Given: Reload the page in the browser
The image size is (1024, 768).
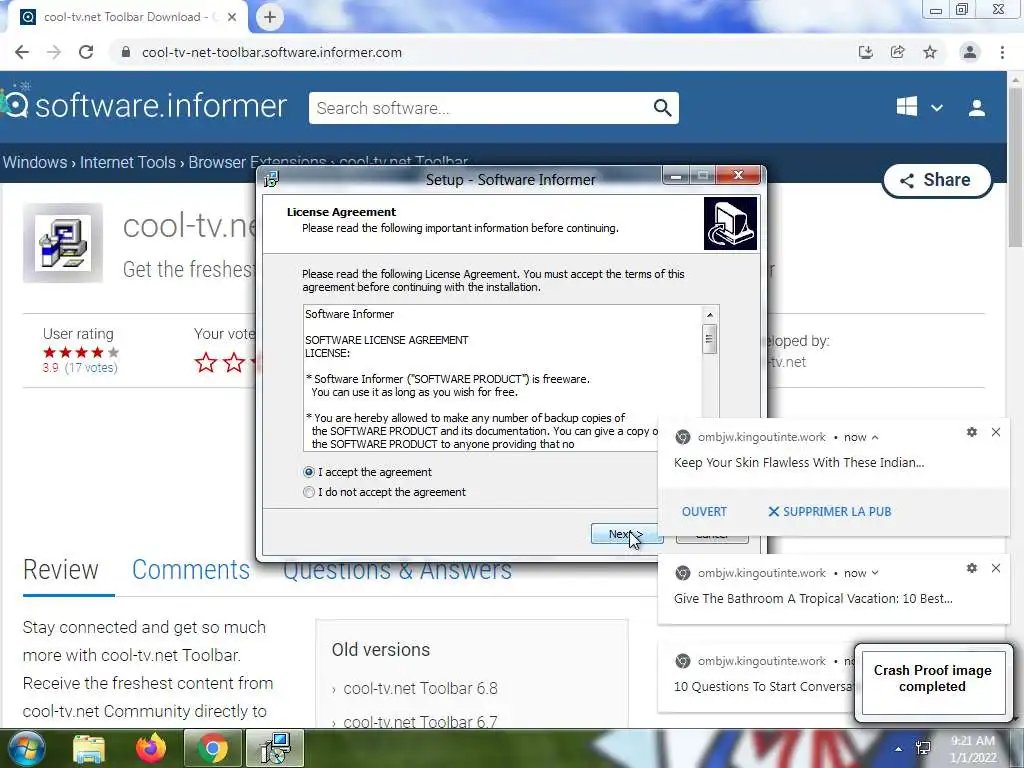Looking at the screenshot, I should tap(86, 52).
